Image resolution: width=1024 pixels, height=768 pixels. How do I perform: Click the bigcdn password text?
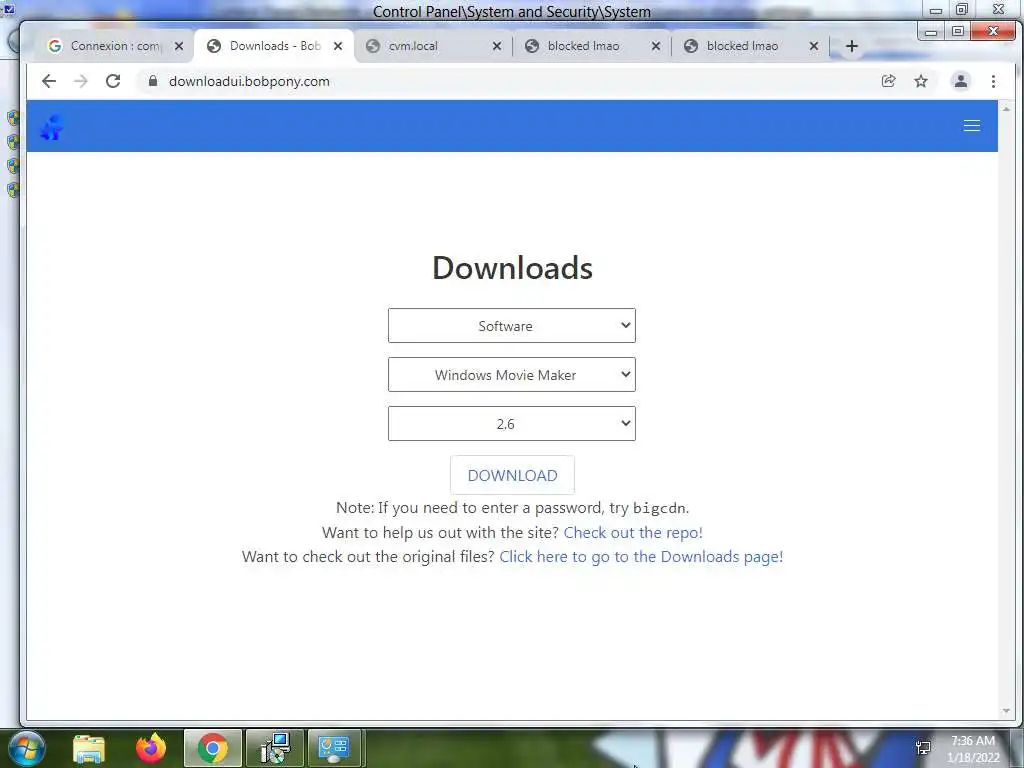pos(659,508)
